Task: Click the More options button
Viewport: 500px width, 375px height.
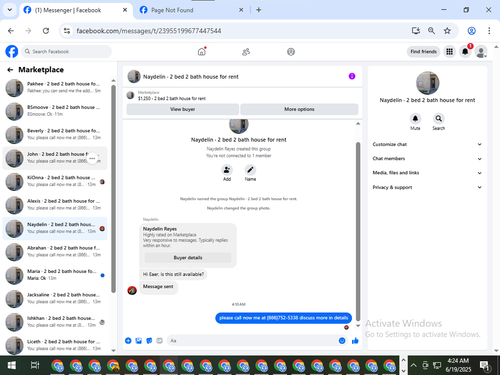Action: [x=299, y=109]
